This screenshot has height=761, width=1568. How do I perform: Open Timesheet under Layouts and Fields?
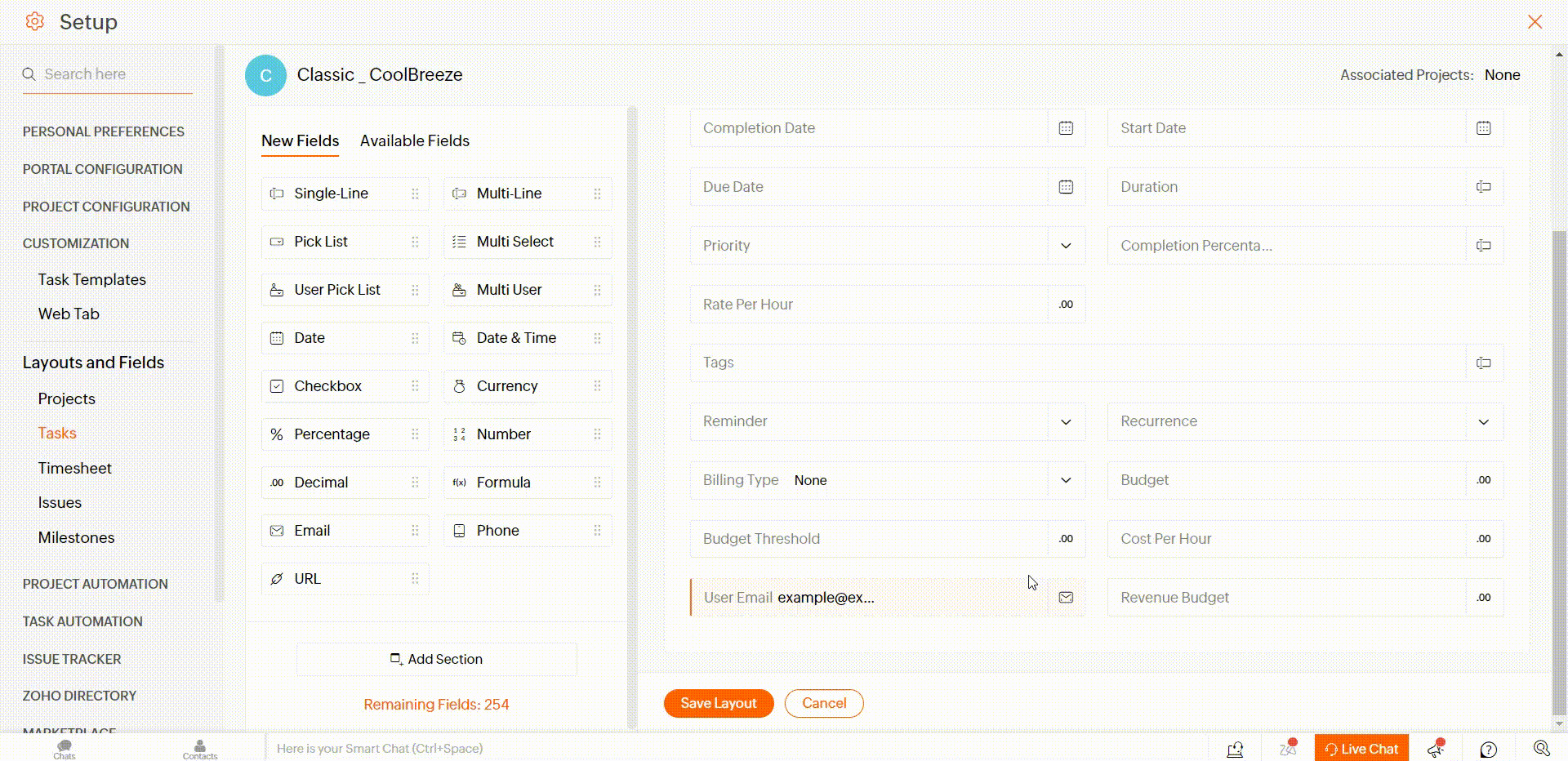click(x=74, y=468)
